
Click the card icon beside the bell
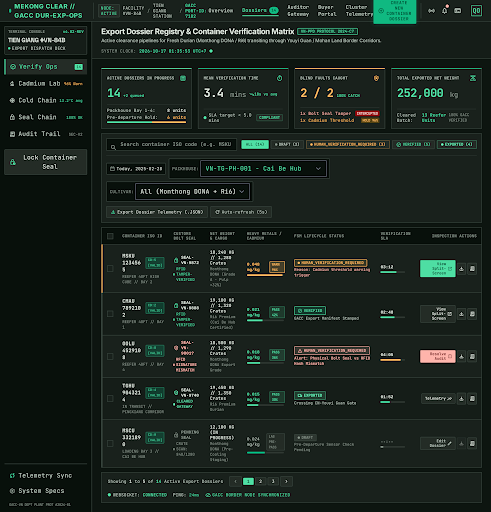(458, 11)
